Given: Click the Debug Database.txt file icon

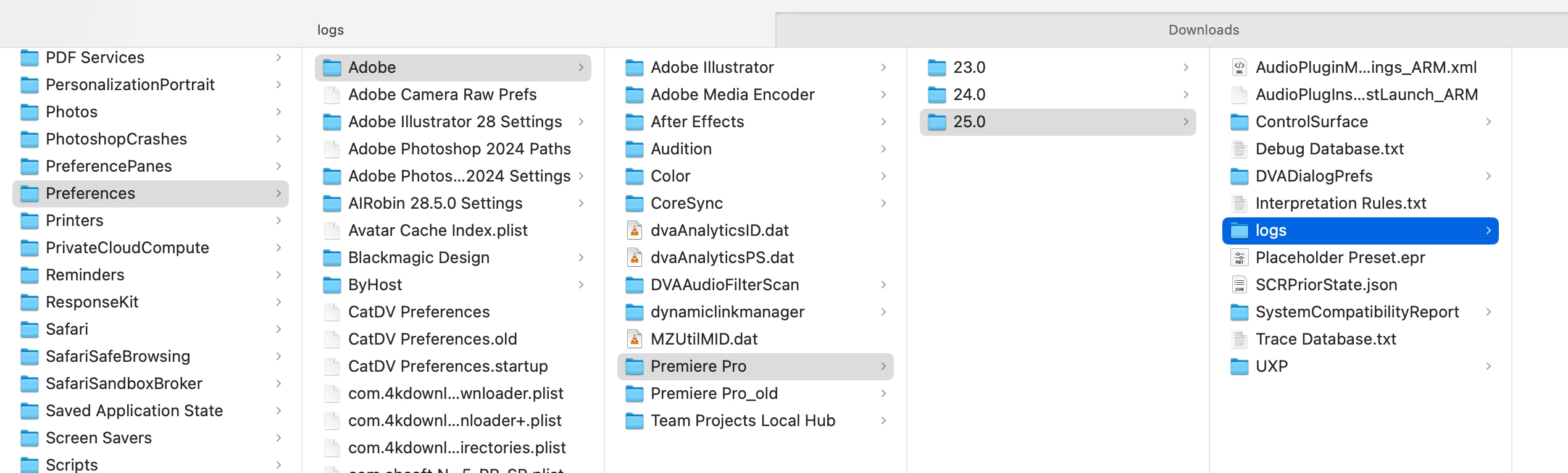Looking at the screenshot, I should [x=1240, y=149].
